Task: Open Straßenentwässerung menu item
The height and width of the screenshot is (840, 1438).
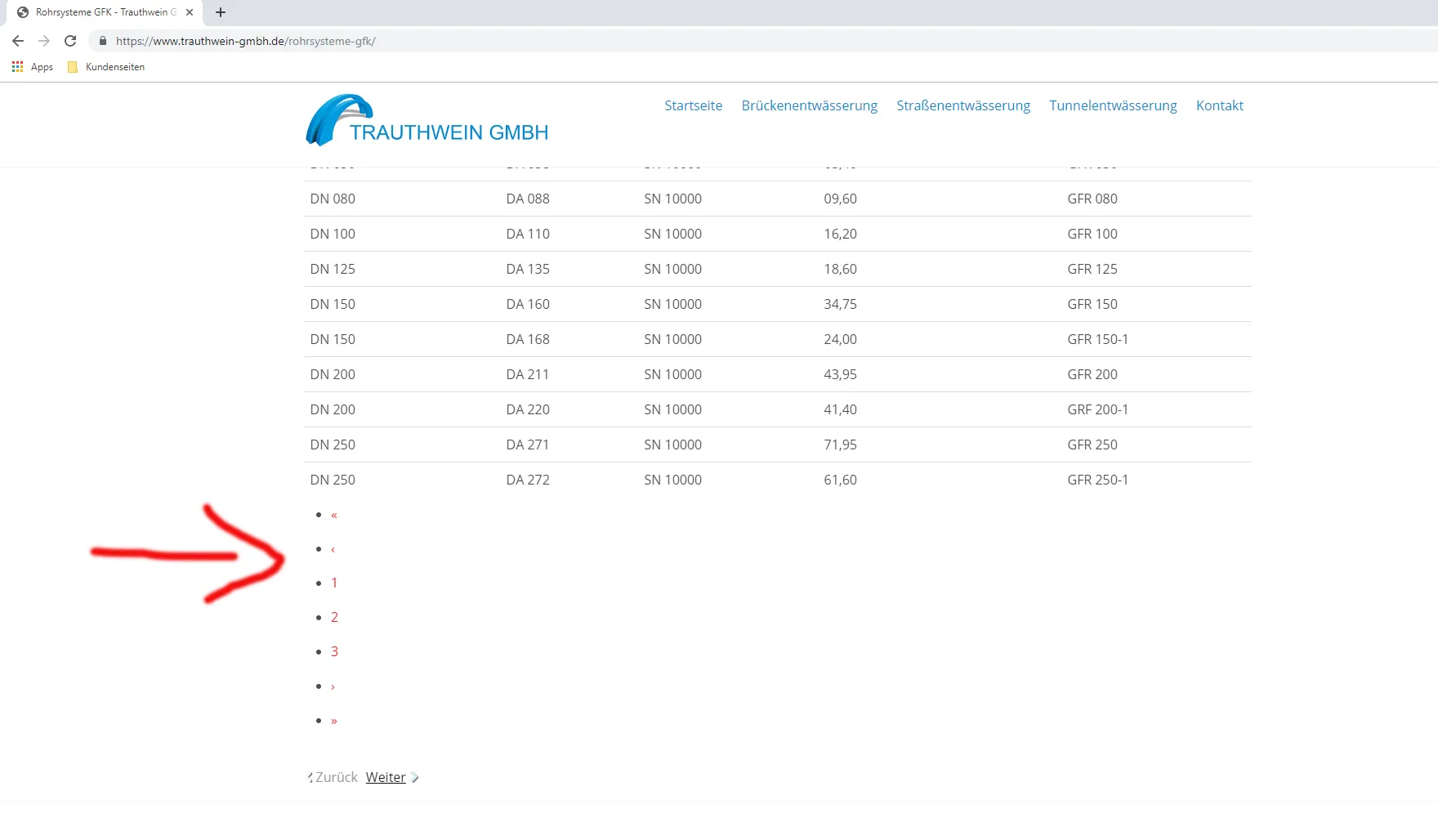Action: pyautogui.click(x=963, y=105)
